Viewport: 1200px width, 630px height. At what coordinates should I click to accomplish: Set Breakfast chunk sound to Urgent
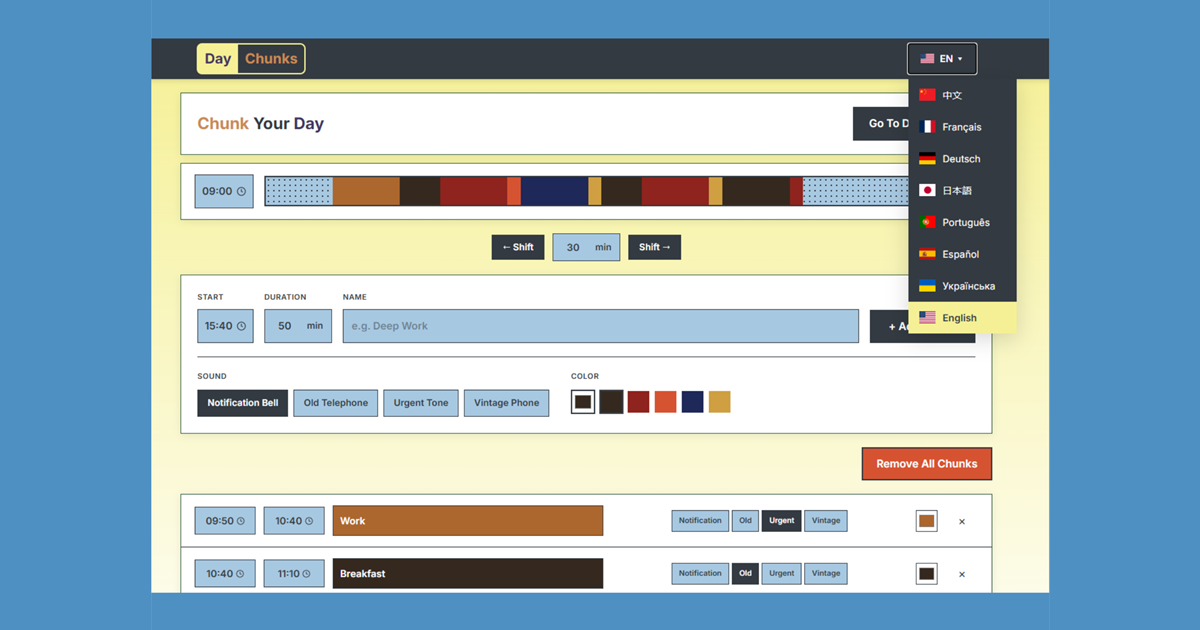click(782, 574)
